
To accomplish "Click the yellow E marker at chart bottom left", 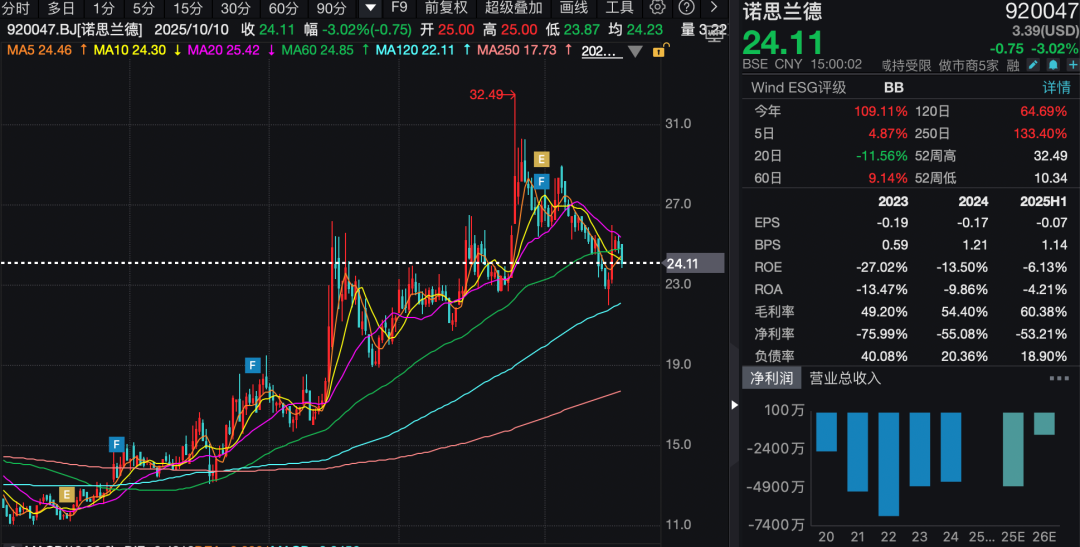I will click(x=66, y=494).
